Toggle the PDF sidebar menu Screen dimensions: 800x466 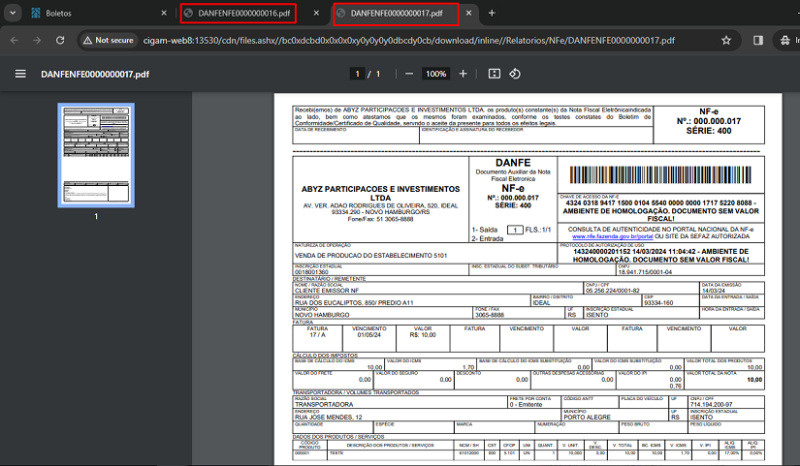click(x=20, y=74)
